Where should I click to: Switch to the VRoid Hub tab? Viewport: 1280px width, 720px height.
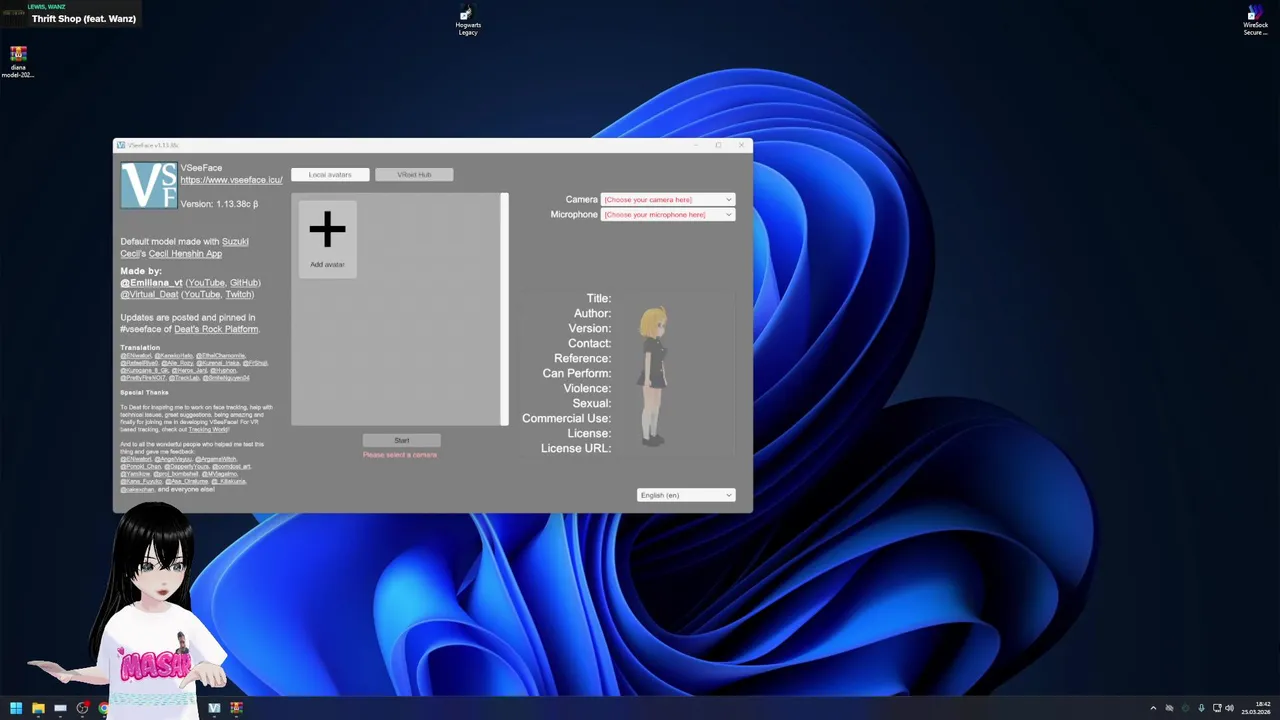coord(414,175)
